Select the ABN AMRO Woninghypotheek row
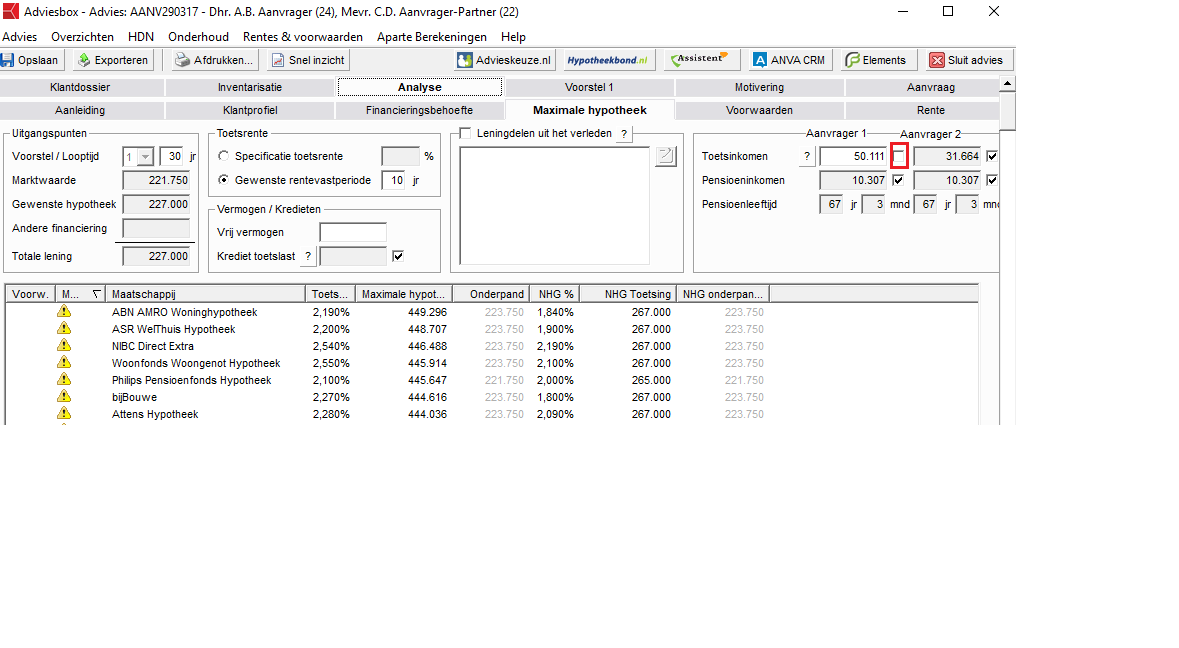Viewport: 1179px width, 648px height. (x=492, y=312)
